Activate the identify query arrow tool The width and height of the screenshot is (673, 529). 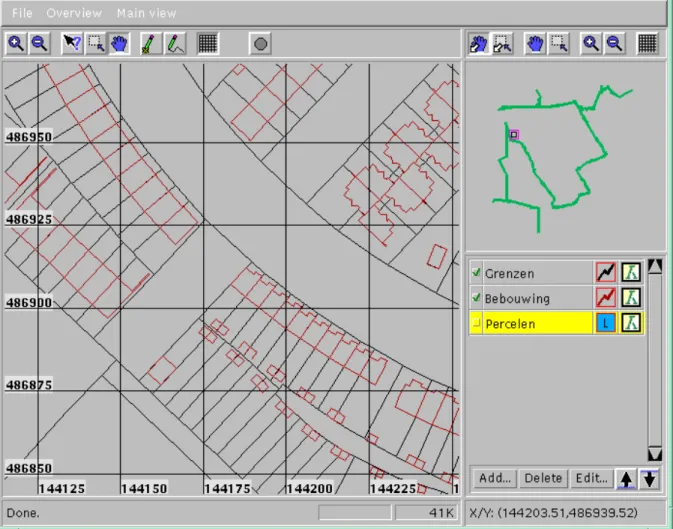tap(72, 43)
